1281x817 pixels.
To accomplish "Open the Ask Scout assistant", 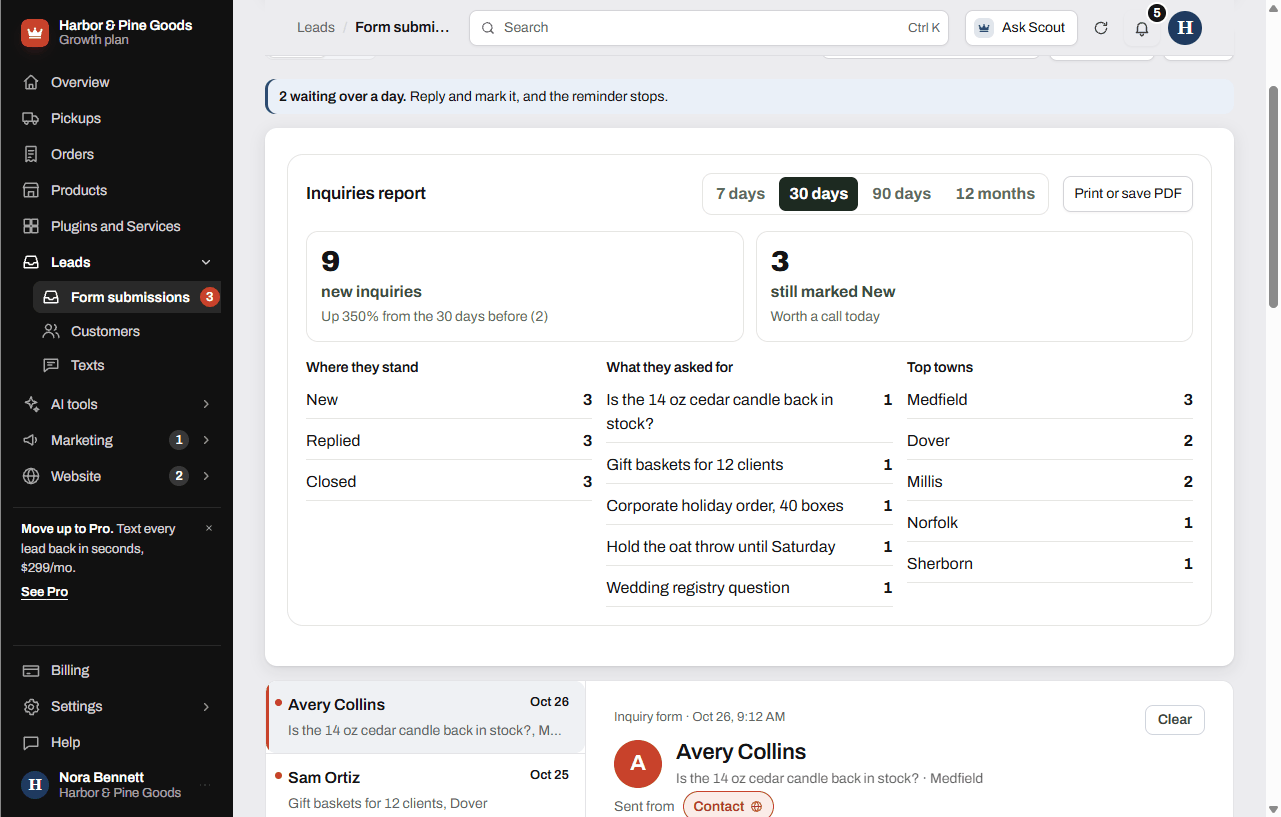I will [x=1021, y=28].
